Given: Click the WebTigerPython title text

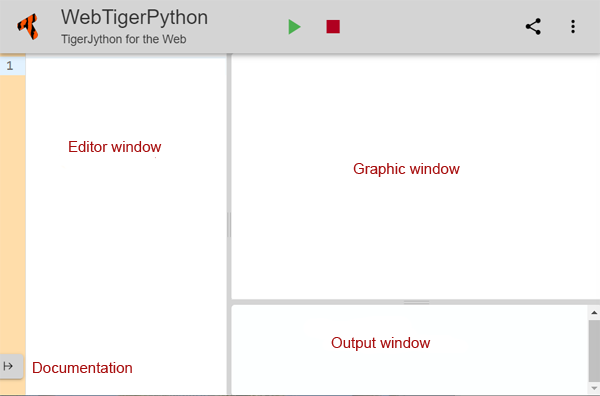Looking at the screenshot, I should coord(134,18).
